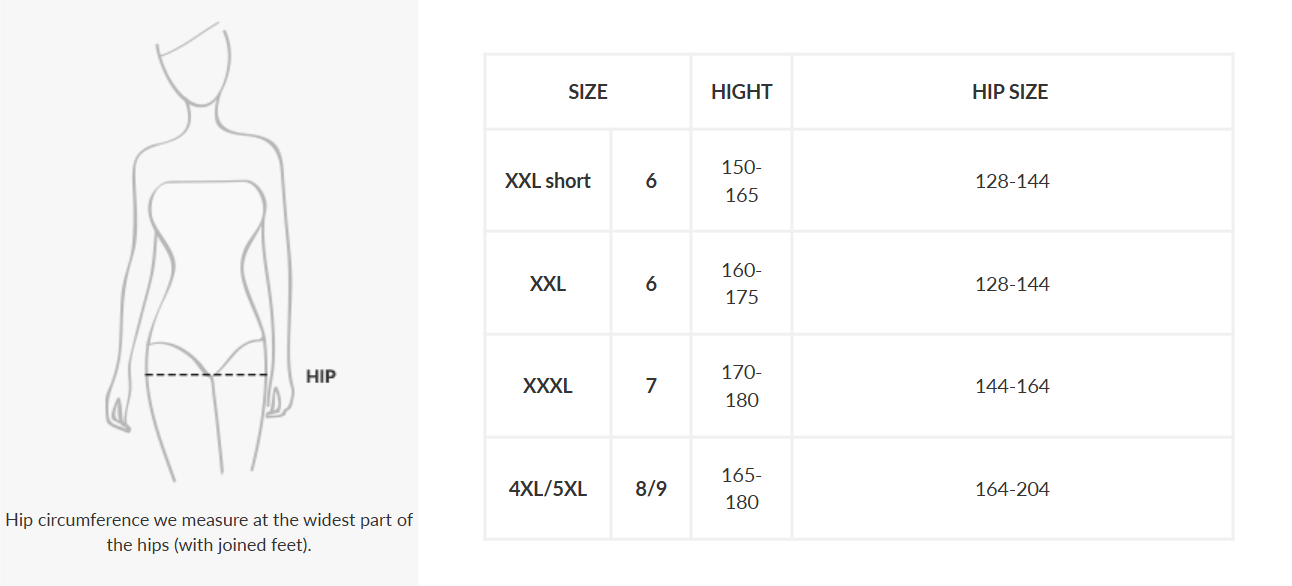Select the 164-204 hip size cell
Screen dimensions: 1292x586
point(1012,489)
